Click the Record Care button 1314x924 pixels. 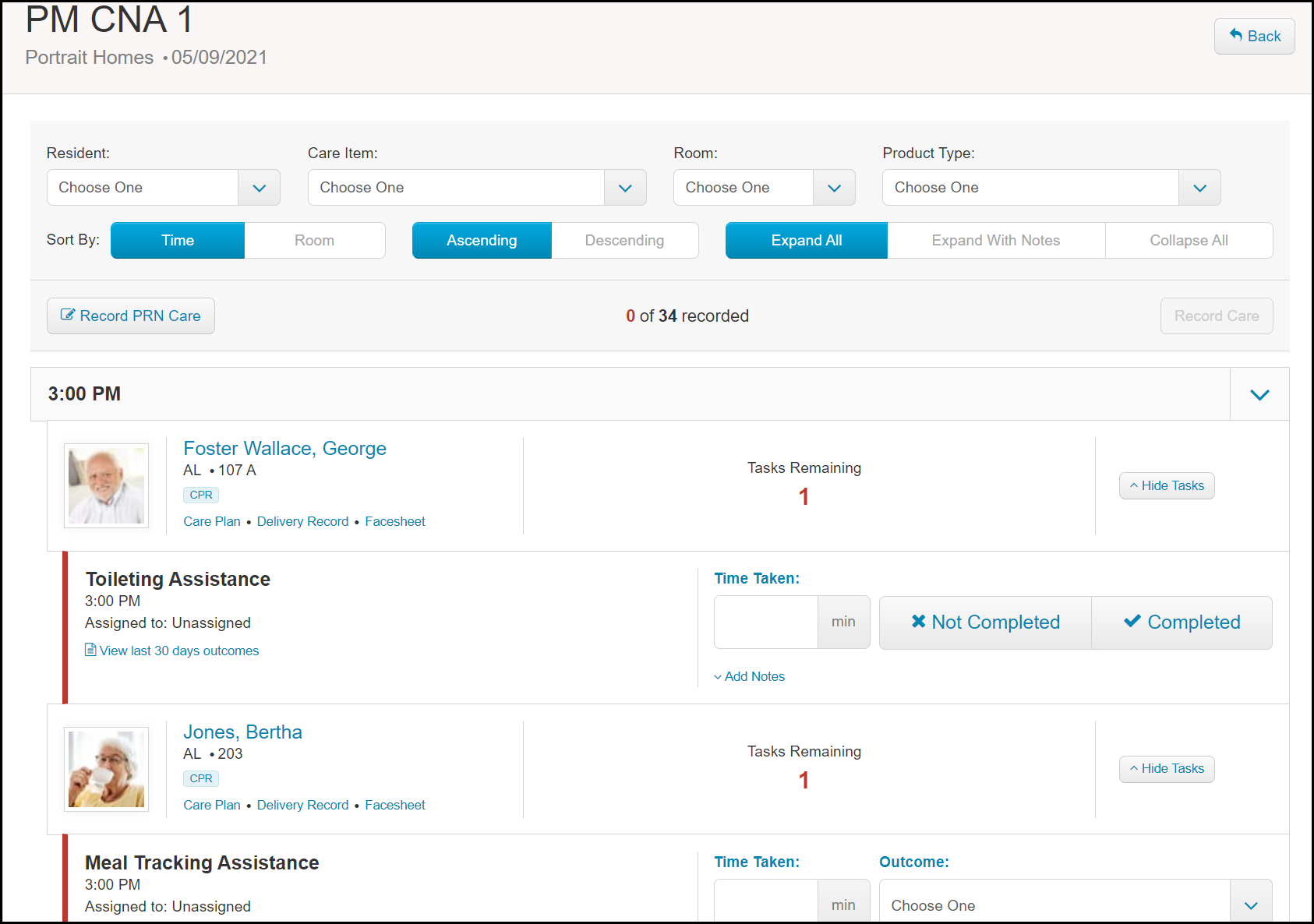pyautogui.click(x=1217, y=316)
